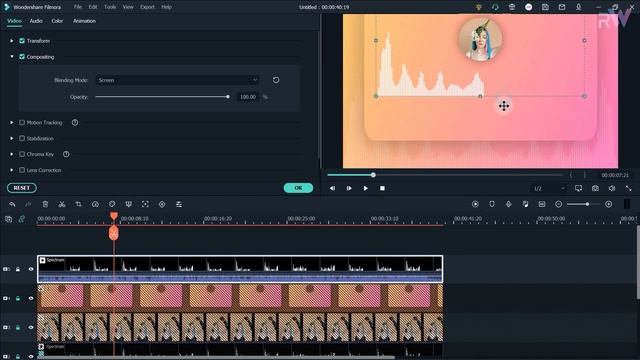Click the Stop button in preview
640x360 pixels.
tap(382, 188)
